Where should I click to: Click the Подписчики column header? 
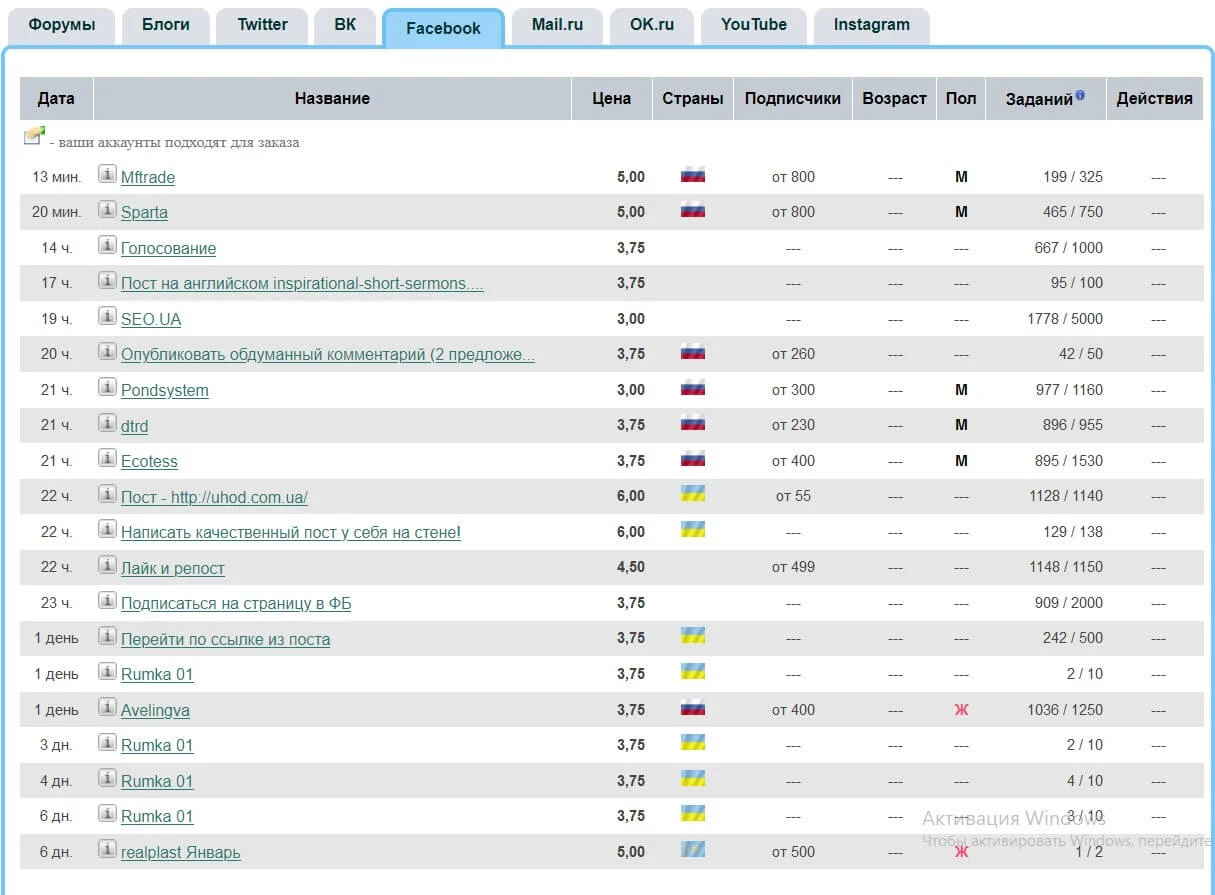click(x=793, y=98)
